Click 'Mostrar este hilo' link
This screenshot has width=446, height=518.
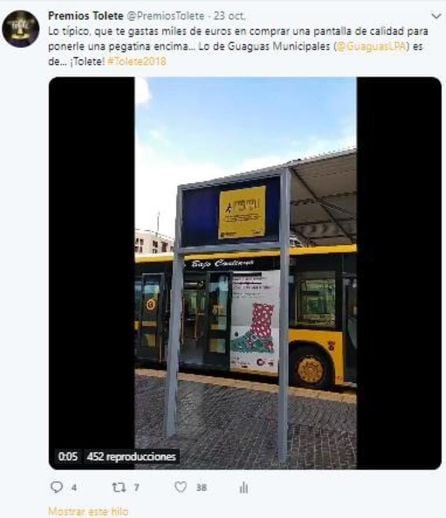pos(88,511)
